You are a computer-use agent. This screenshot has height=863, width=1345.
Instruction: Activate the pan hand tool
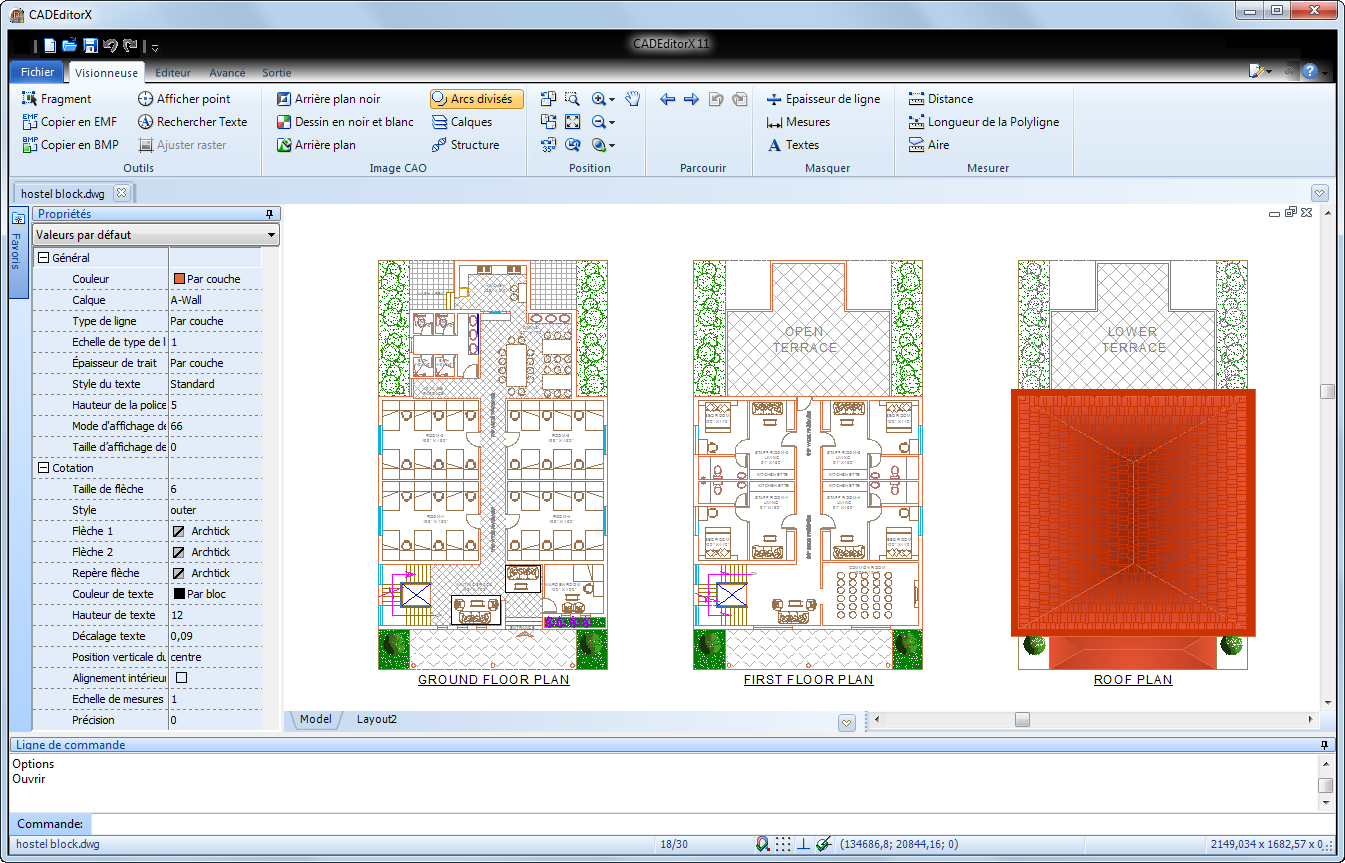[x=632, y=98]
